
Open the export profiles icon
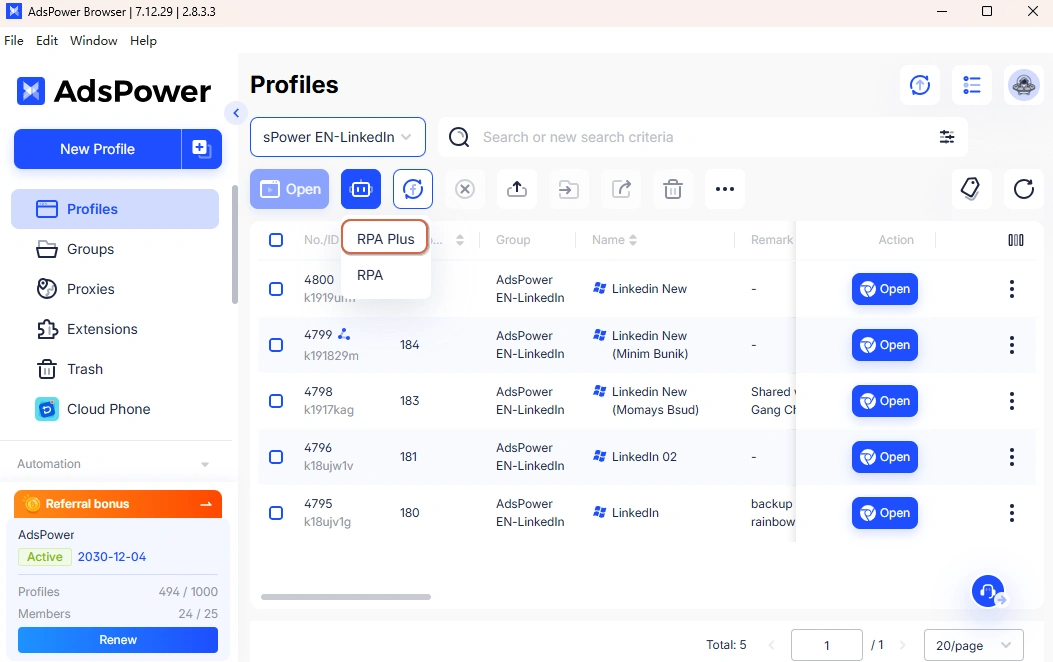point(516,188)
